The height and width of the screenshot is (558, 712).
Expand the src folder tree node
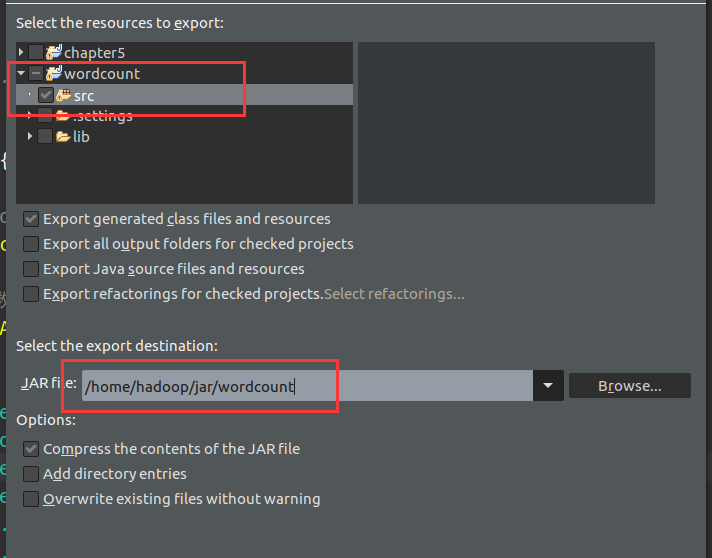pyautogui.click(x=30, y=95)
